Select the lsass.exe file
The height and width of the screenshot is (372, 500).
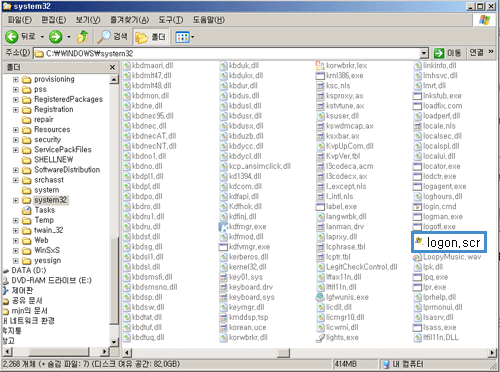click(440, 327)
